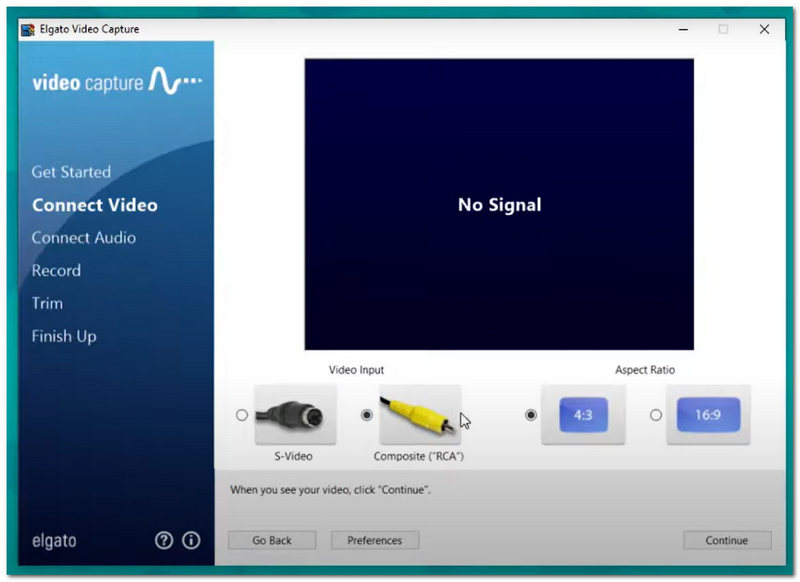Click the No Signal preview area
The height and width of the screenshot is (582, 800).
coord(499,205)
